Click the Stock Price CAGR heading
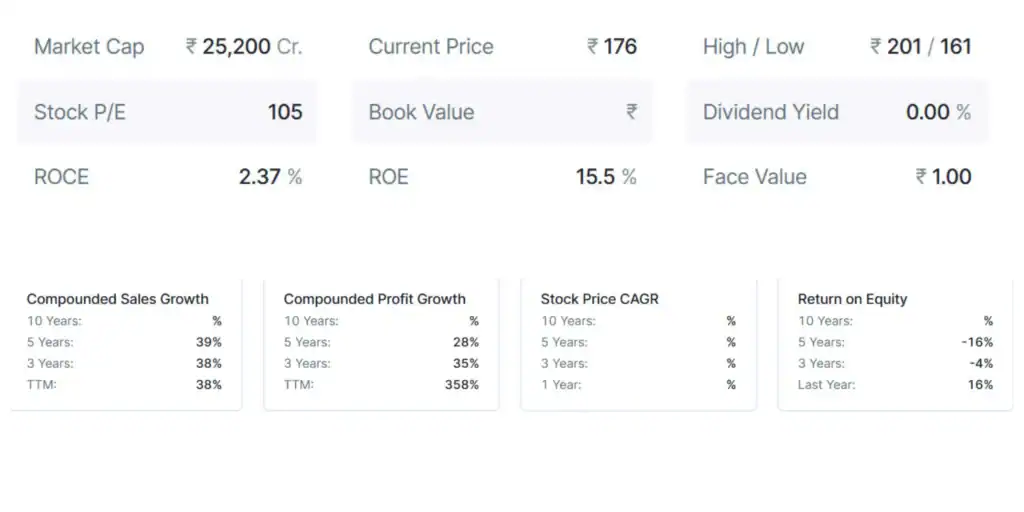The width and height of the screenshot is (1024, 512). point(600,299)
